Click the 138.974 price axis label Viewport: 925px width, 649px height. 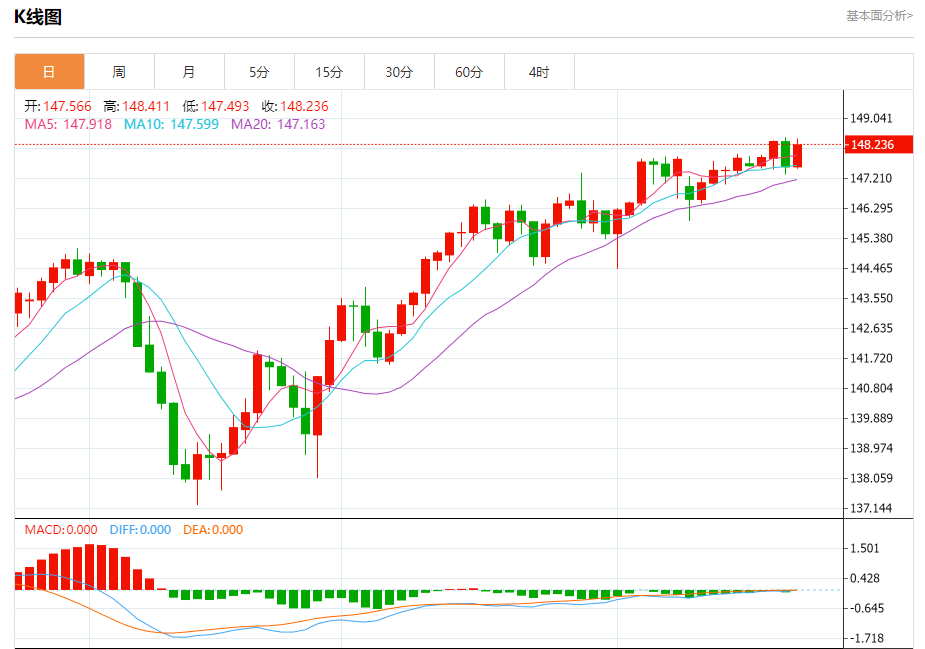click(871, 448)
